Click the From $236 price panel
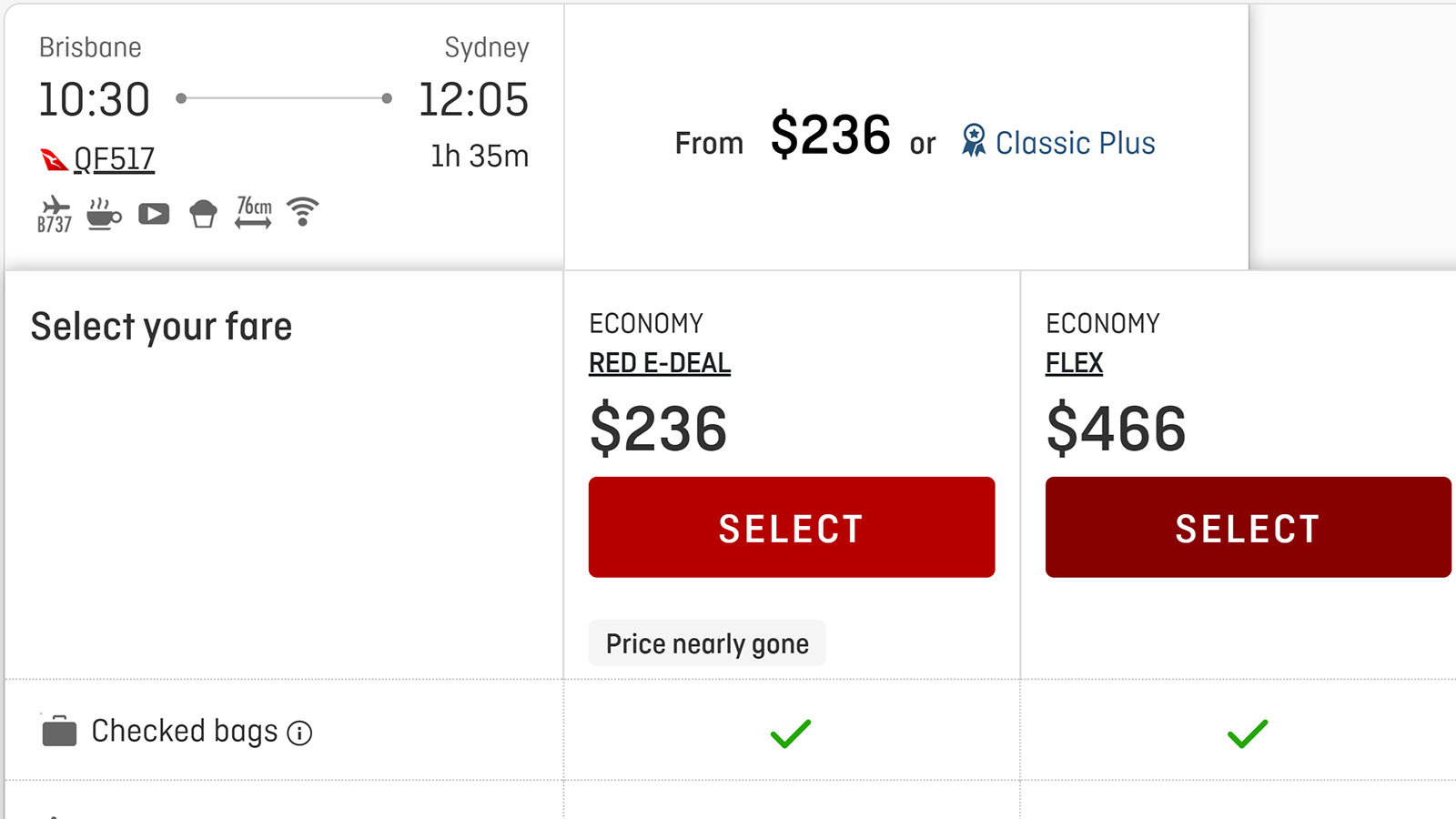Viewport: 1456px width, 819px height. [x=906, y=136]
